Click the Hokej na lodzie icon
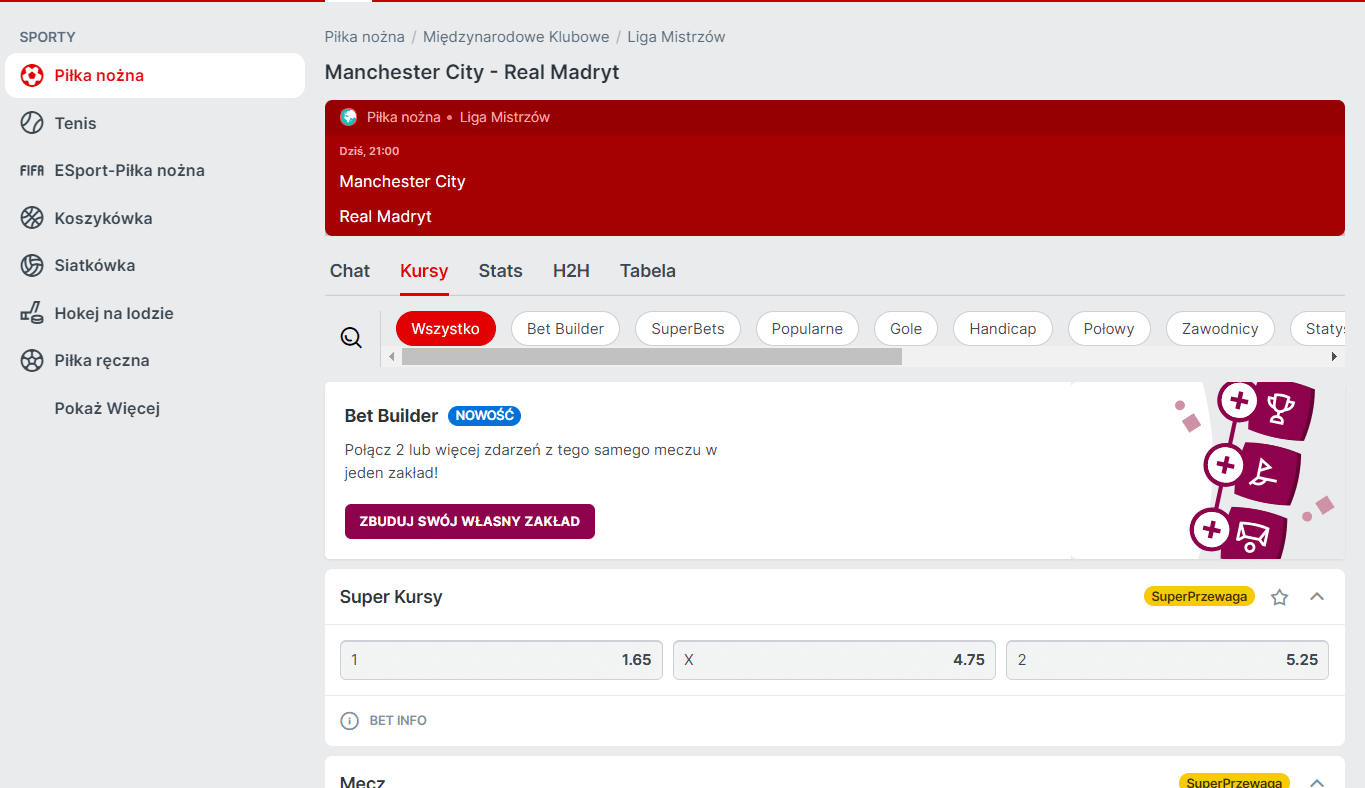 pyautogui.click(x=31, y=312)
